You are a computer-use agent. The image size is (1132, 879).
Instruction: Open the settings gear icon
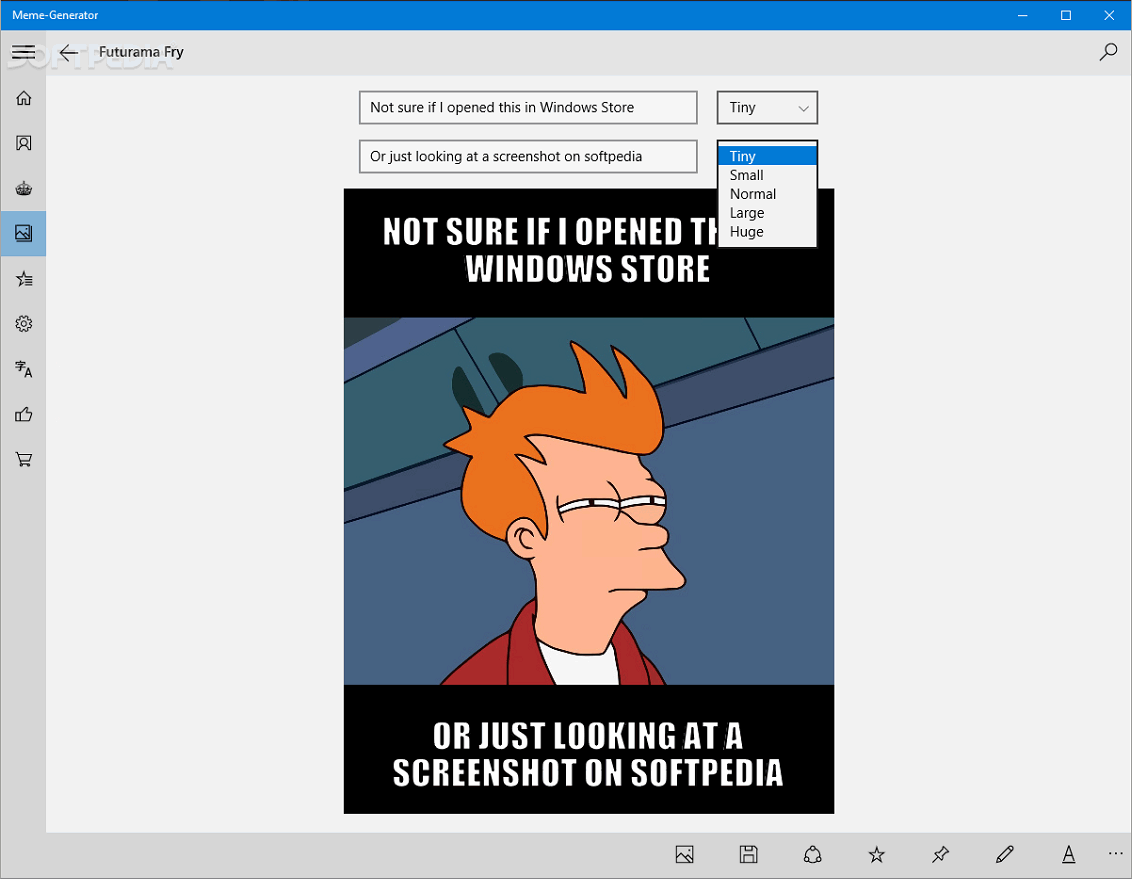tap(24, 324)
